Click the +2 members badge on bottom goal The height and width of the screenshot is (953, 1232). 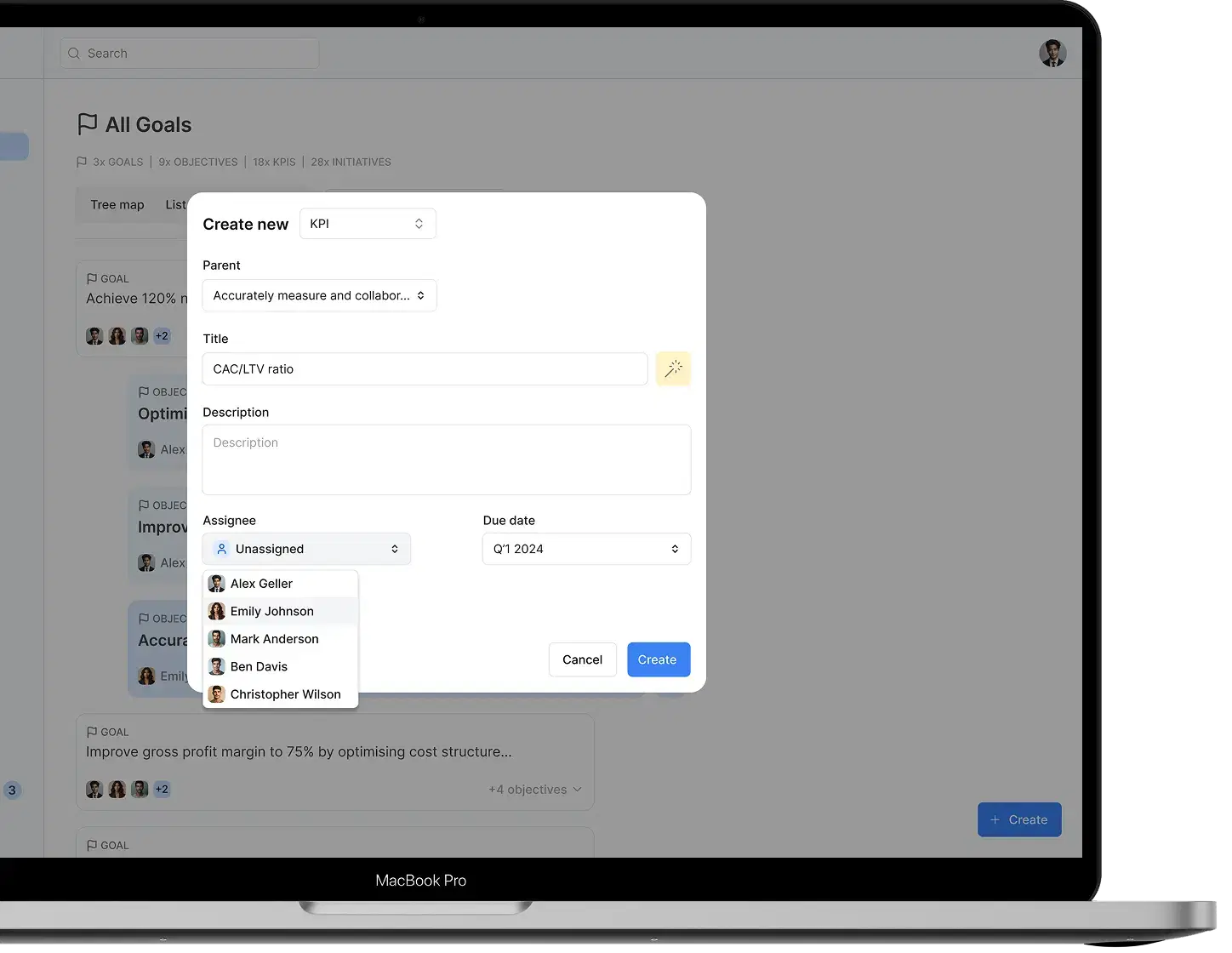(x=162, y=790)
